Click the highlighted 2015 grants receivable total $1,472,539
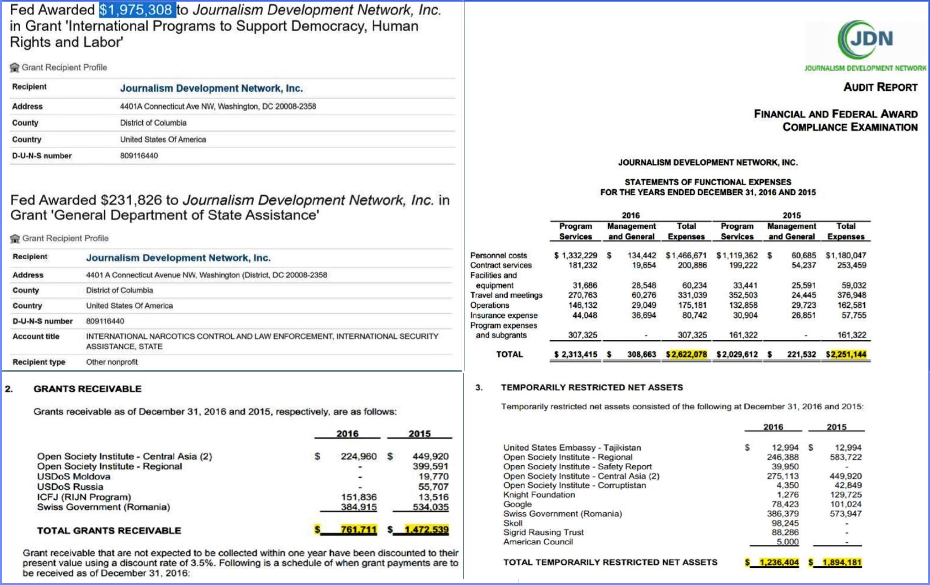This screenshot has width=930, height=585. tap(419, 530)
